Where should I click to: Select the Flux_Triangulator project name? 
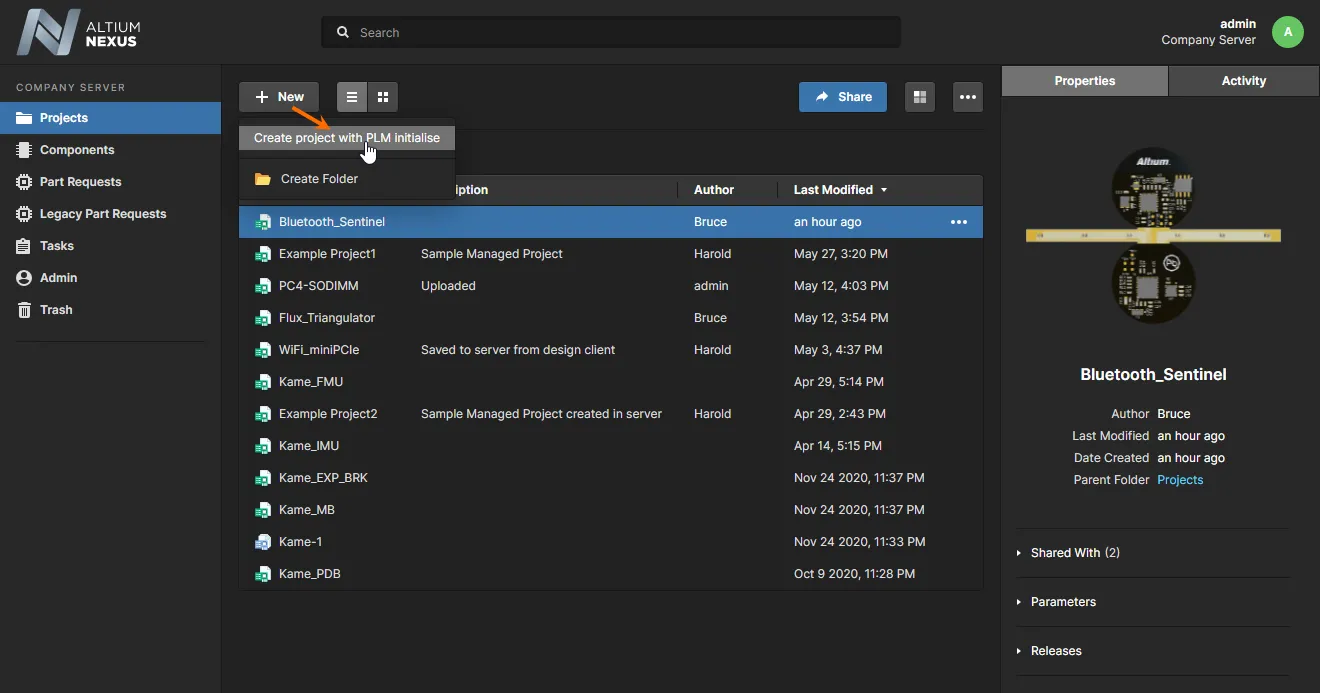click(327, 318)
